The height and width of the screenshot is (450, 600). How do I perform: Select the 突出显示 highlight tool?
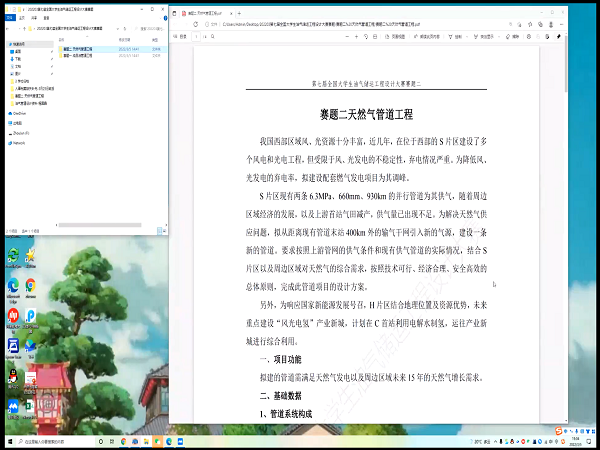click(x=484, y=37)
